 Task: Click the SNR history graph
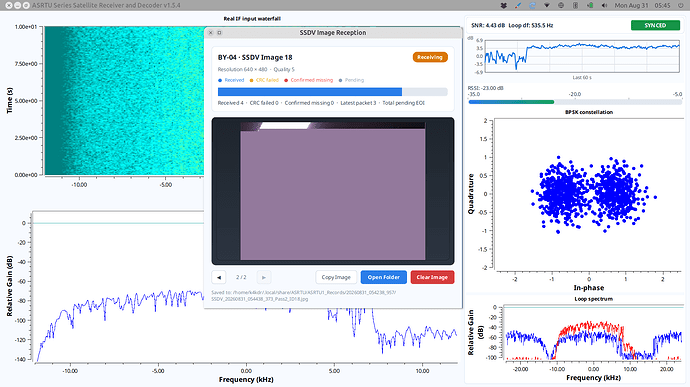tap(582, 56)
